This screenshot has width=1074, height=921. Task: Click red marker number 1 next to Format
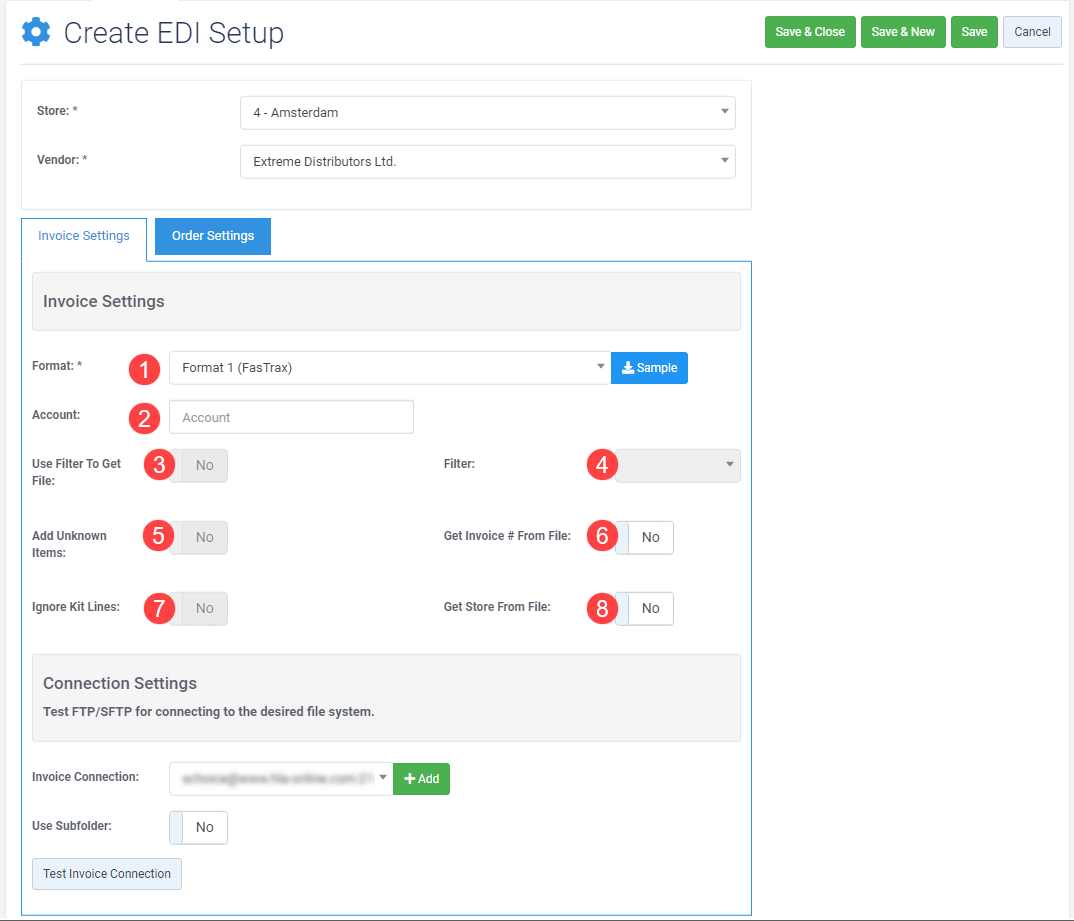(145, 369)
